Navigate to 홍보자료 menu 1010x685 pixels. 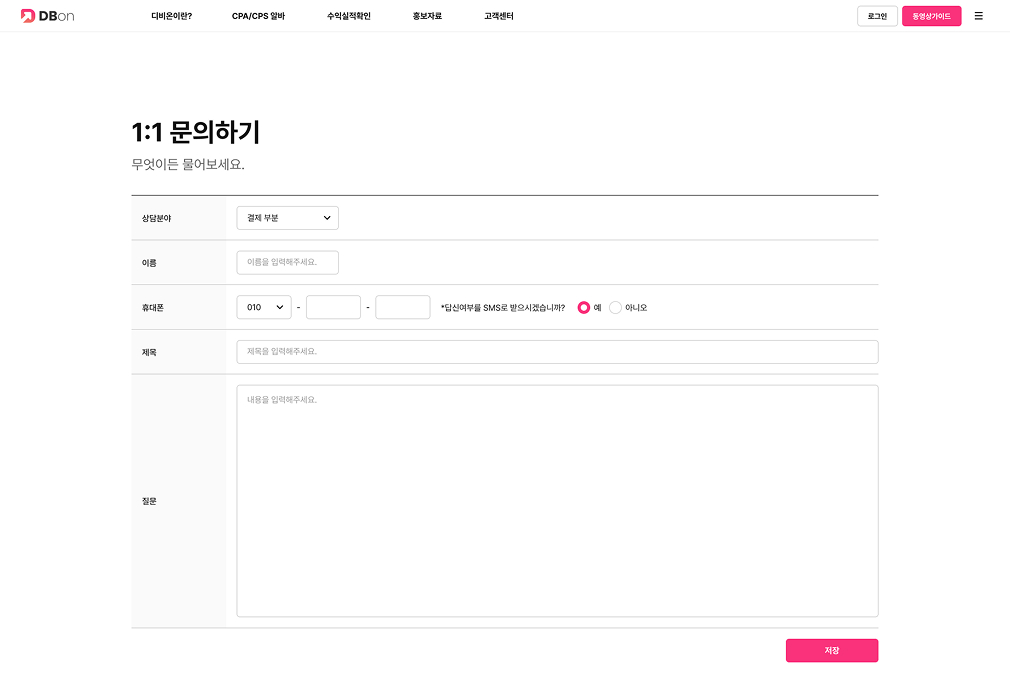[x=427, y=17]
